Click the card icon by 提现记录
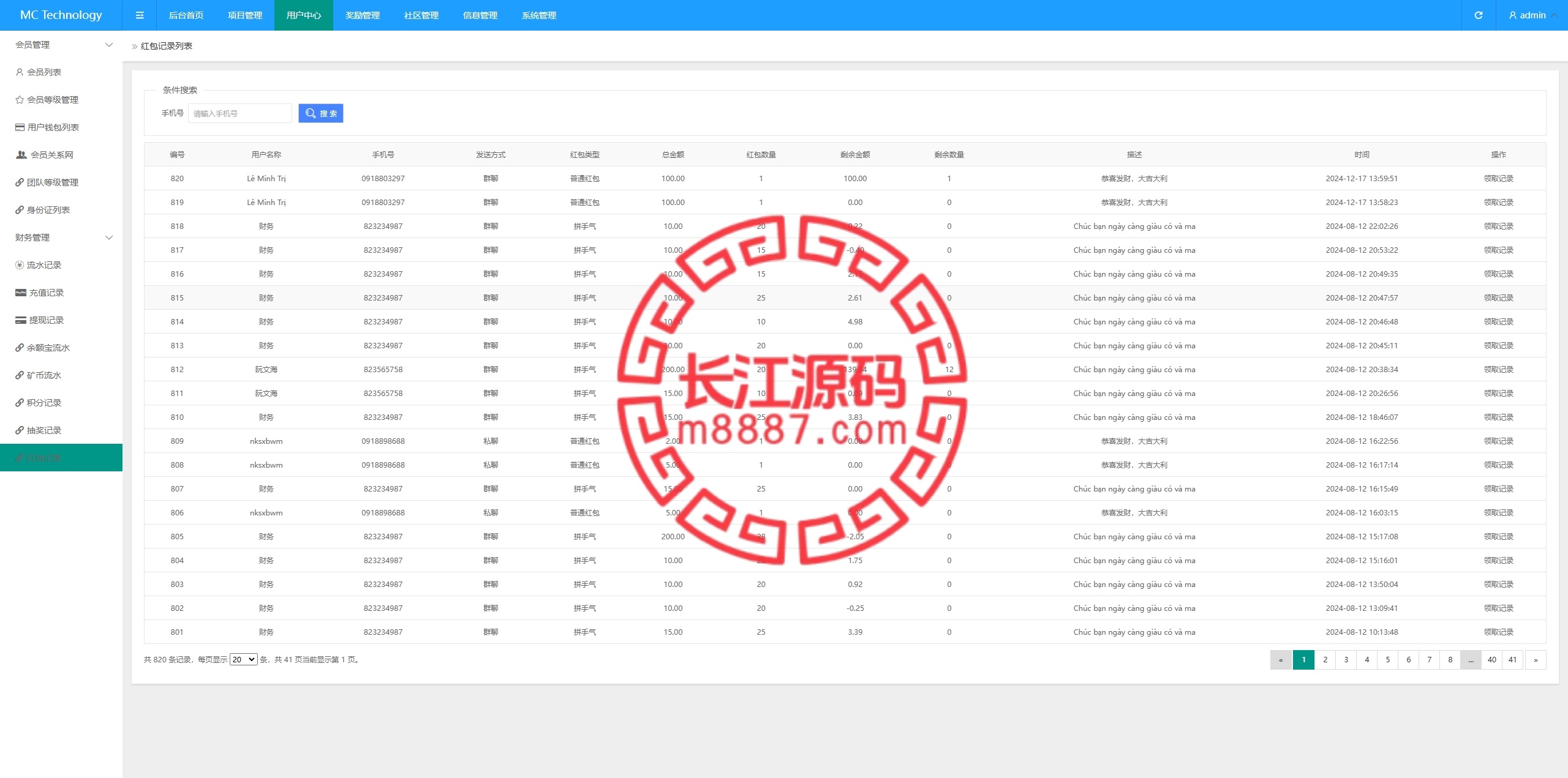The width and height of the screenshot is (1568, 778). (21, 320)
